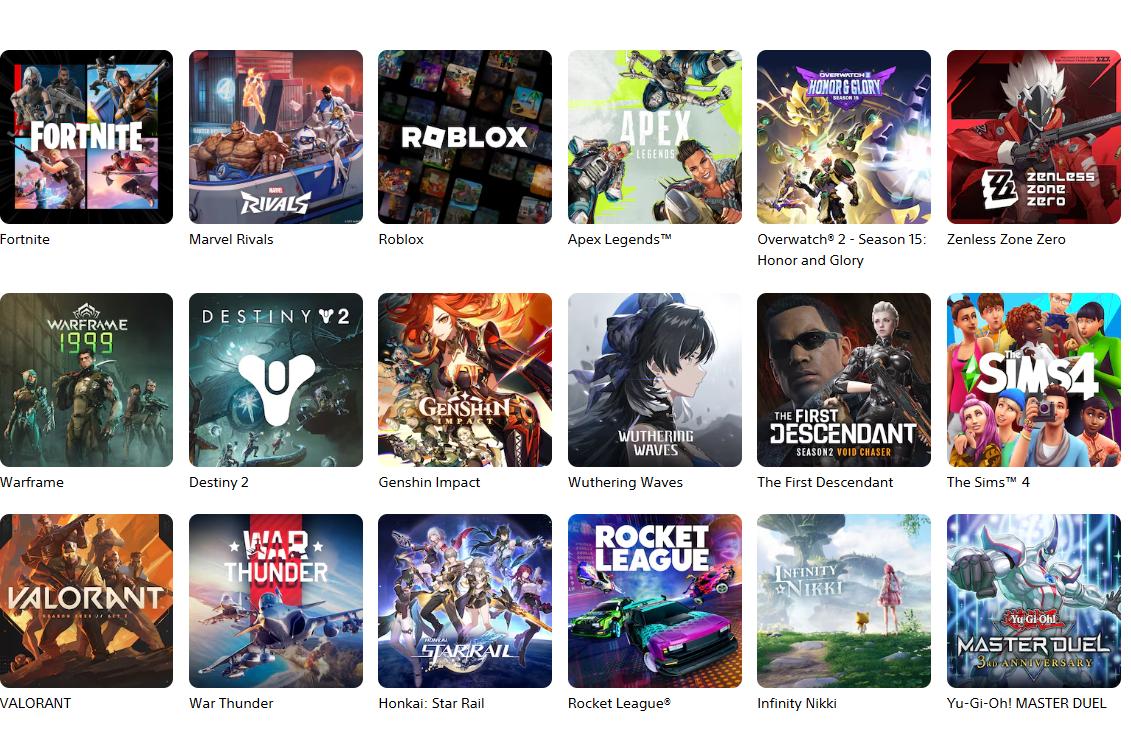Select the War Thunder cover image
Screen dimensions: 1131x733
[x=276, y=601]
